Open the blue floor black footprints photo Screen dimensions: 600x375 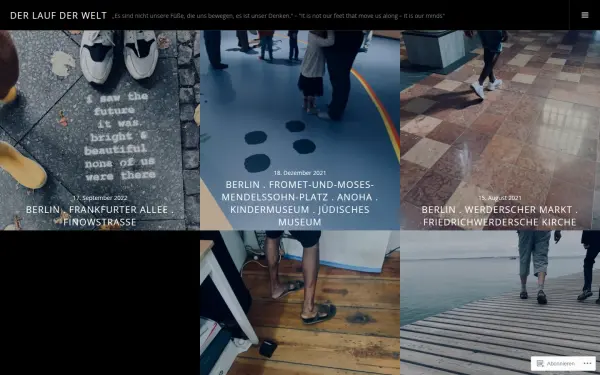300,103
